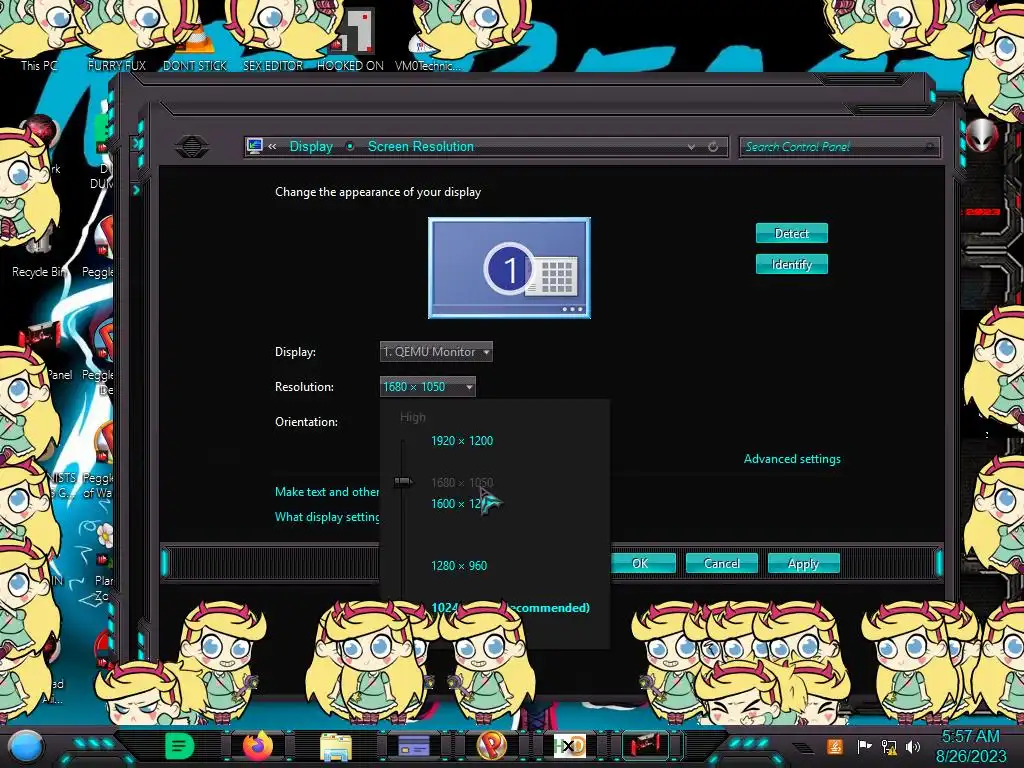Viewport: 1024px width, 768px height.
Task: Click the hexagonal vent button left of address bar
Action: pyautogui.click(x=191, y=146)
